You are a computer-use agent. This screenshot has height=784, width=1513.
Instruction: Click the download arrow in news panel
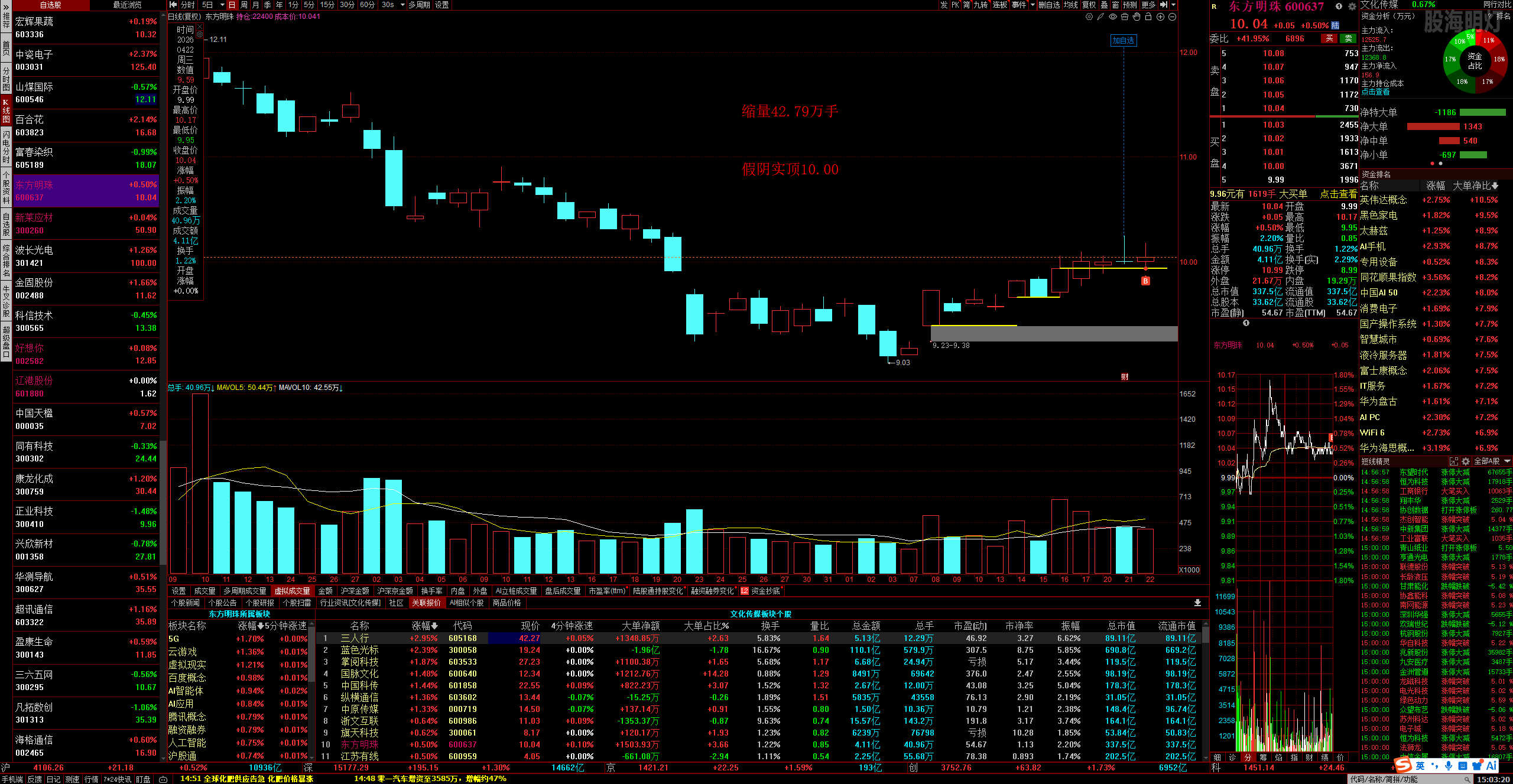click(1197, 603)
